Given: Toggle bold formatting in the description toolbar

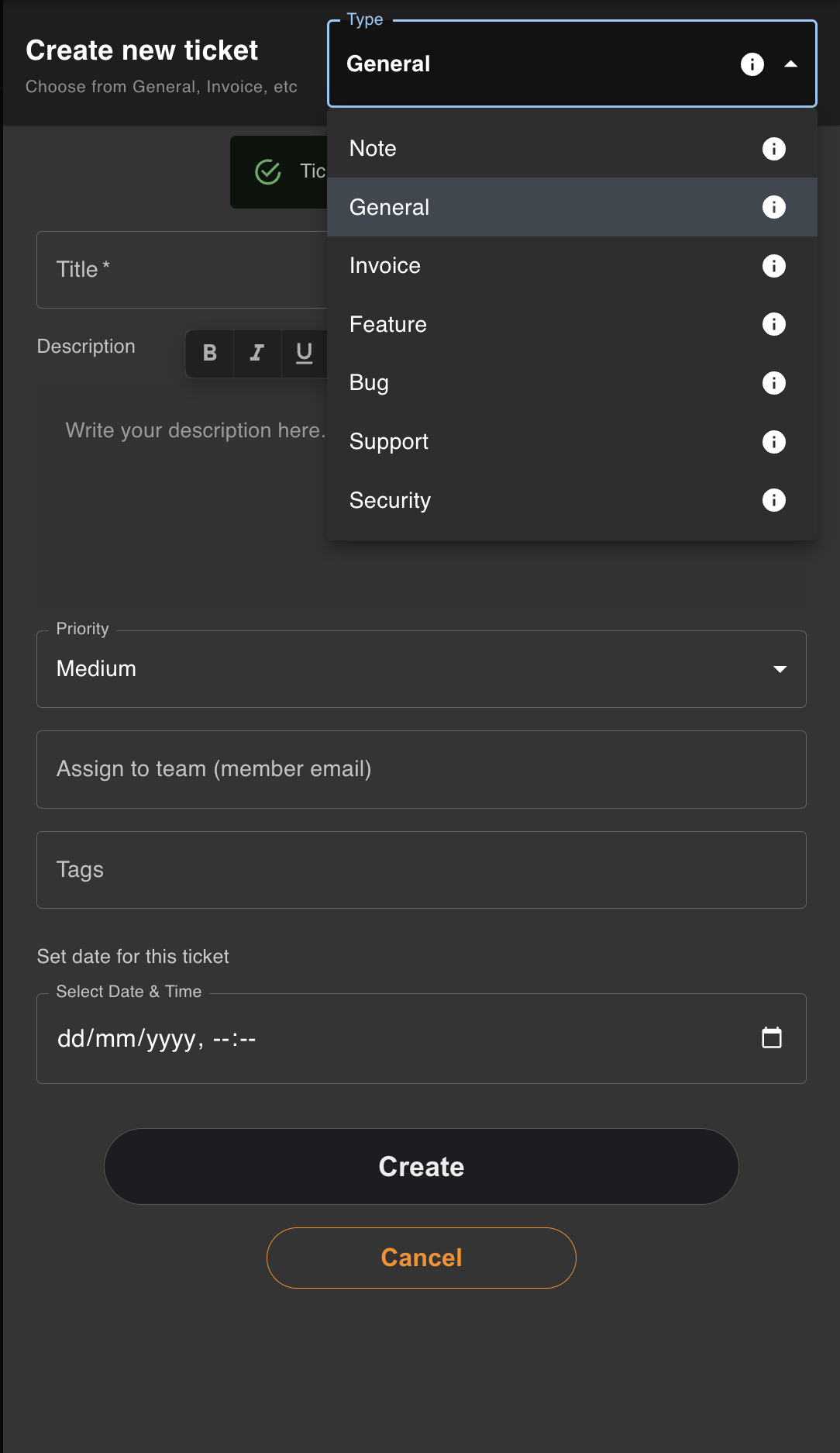Looking at the screenshot, I should [x=209, y=354].
